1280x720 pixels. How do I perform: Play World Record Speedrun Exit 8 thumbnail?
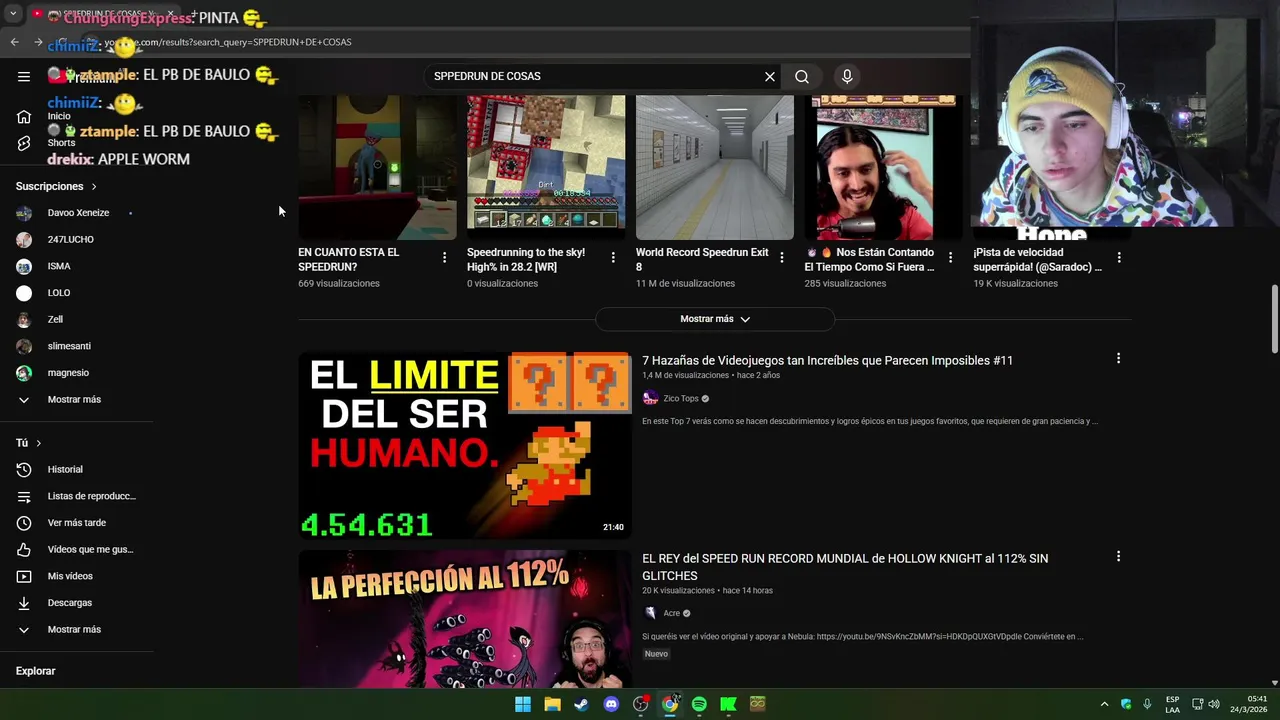[x=715, y=168]
